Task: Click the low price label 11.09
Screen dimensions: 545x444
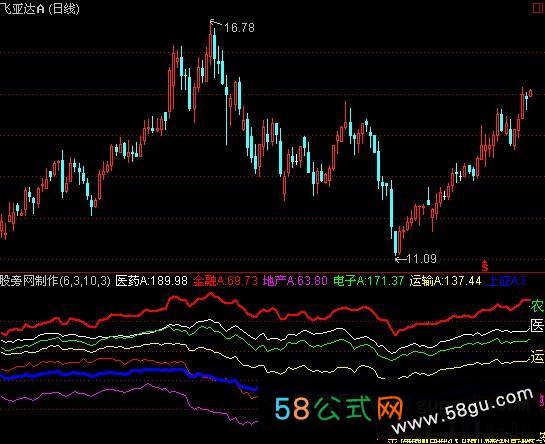Action: point(421,258)
